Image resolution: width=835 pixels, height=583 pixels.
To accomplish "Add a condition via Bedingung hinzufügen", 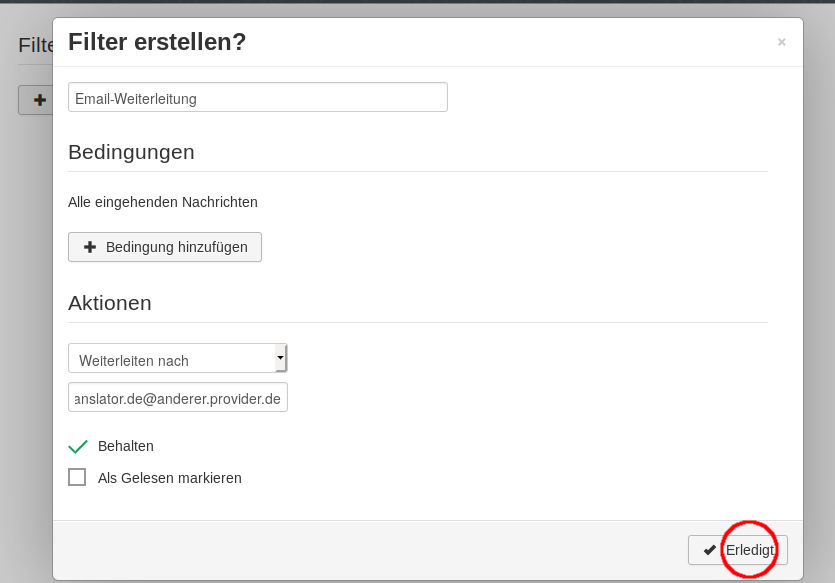I will 165,247.
